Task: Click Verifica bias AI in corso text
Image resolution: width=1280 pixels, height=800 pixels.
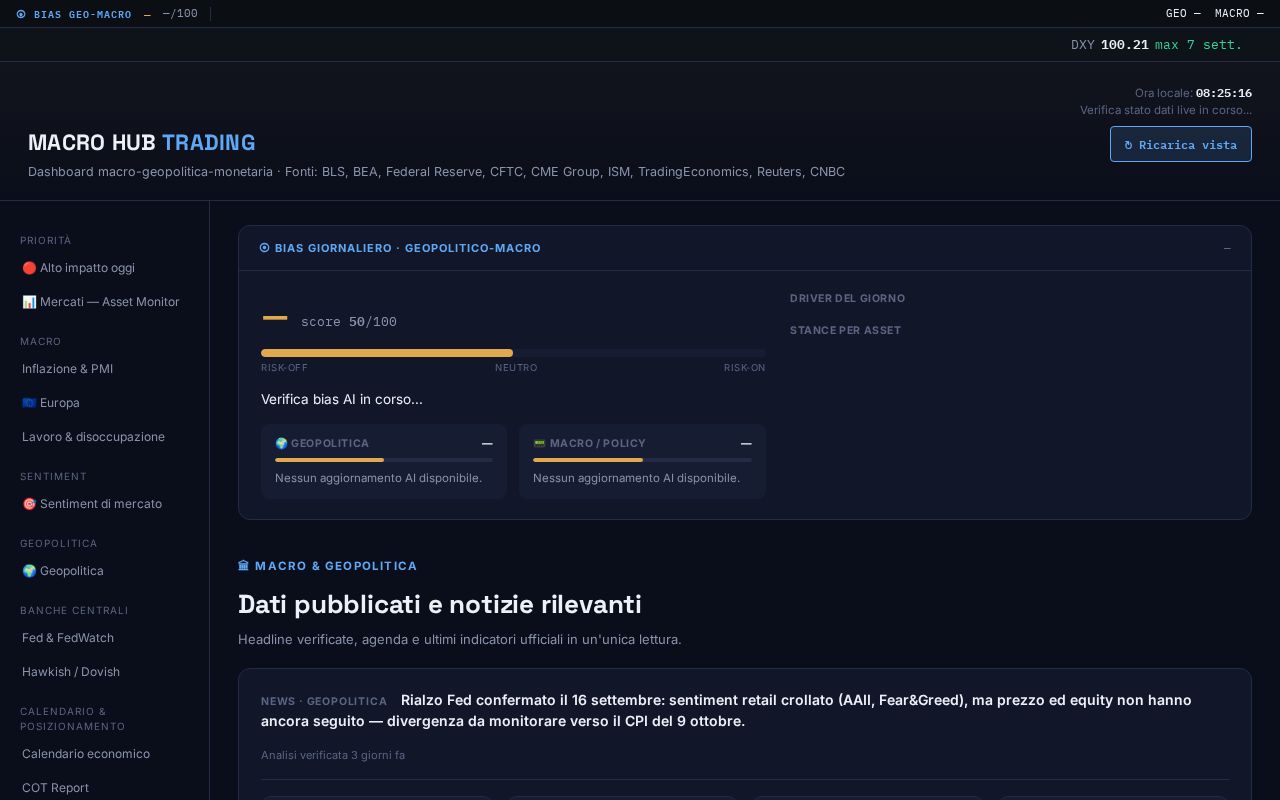Action: click(342, 399)
